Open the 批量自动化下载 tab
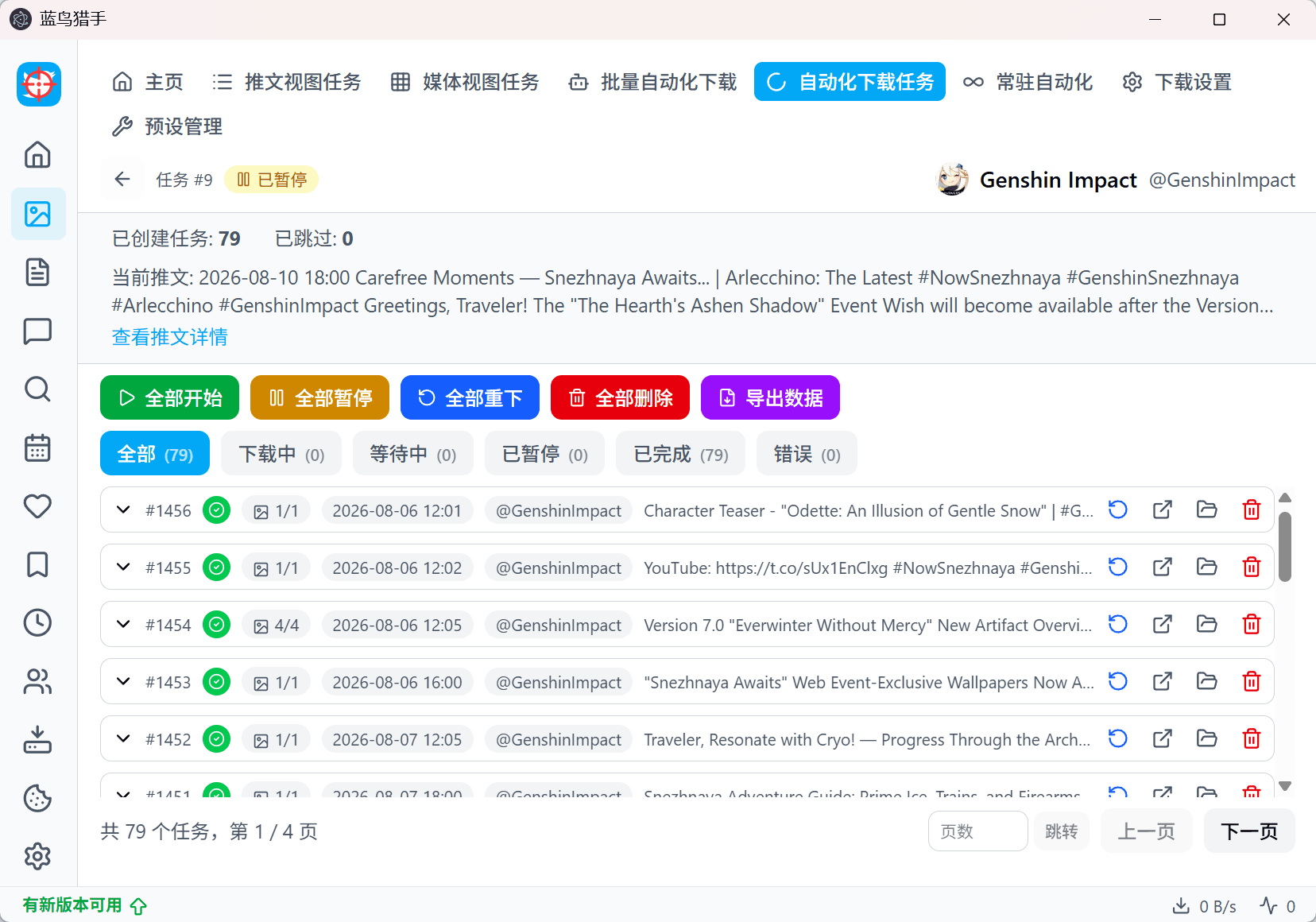Image resolution: width=1316 pixels, height=922 pixels. (x=653, y=82)
